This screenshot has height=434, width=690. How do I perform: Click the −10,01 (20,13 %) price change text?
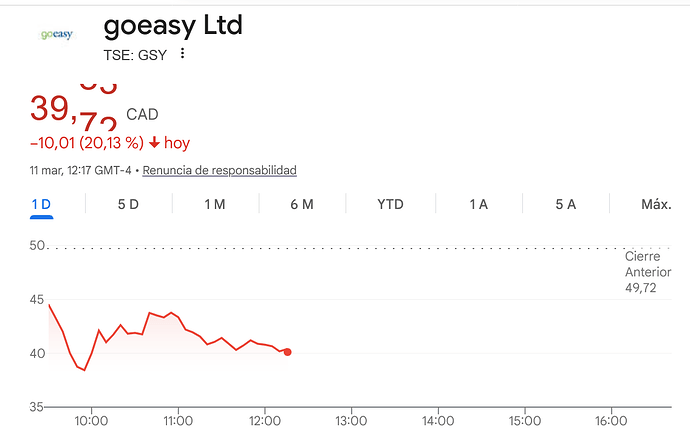tap(87, 143)
